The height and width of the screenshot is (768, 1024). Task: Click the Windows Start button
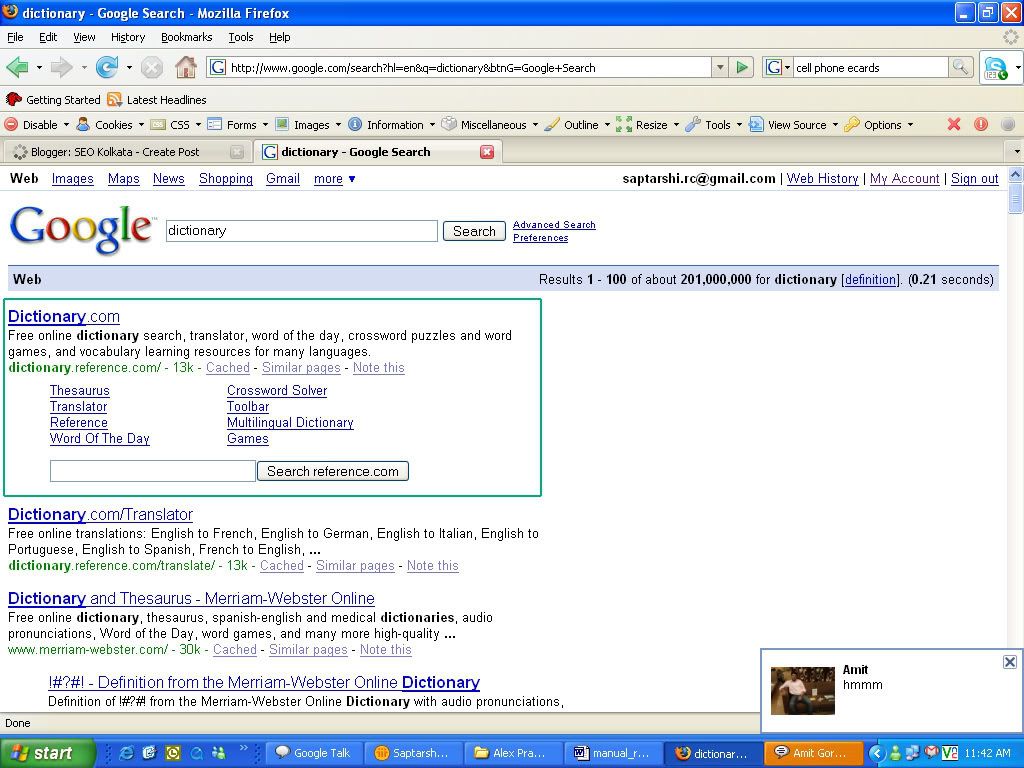coord(47,753)
